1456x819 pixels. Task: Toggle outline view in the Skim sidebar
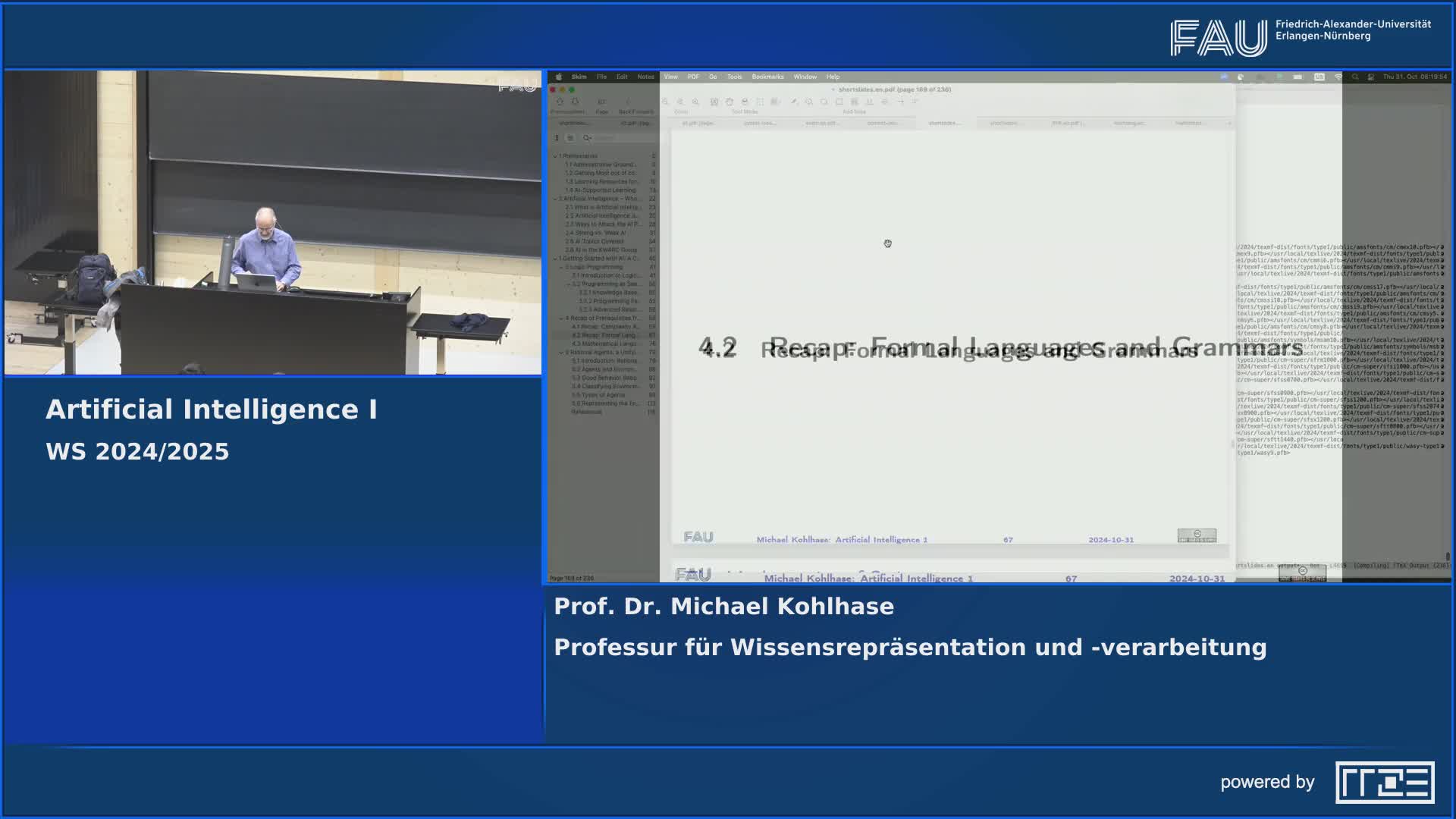click(572, 137)
